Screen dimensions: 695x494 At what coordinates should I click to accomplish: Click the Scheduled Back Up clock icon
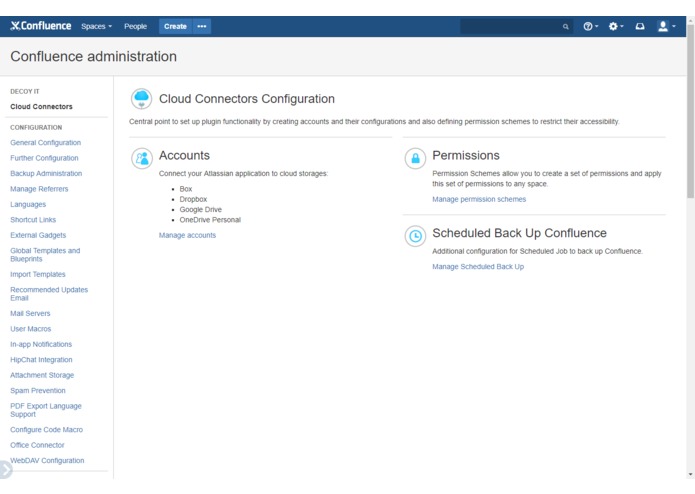[x=415, y=236]
